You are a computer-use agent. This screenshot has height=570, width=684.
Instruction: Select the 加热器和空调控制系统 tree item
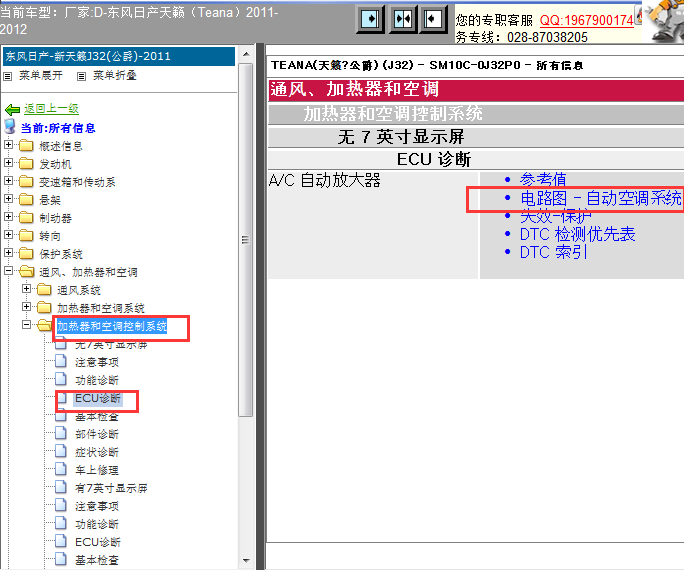112,326
